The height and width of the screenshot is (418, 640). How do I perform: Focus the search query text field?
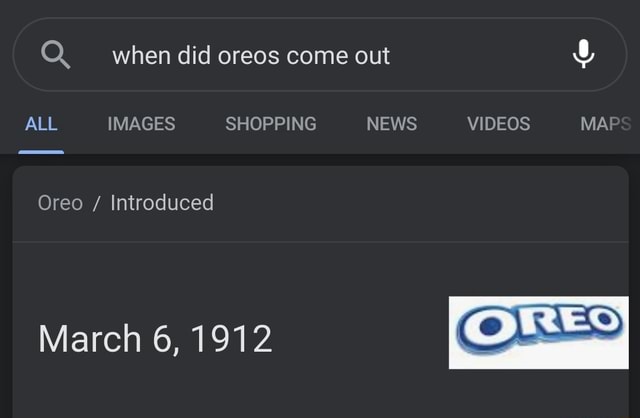(x=300, y=55)
